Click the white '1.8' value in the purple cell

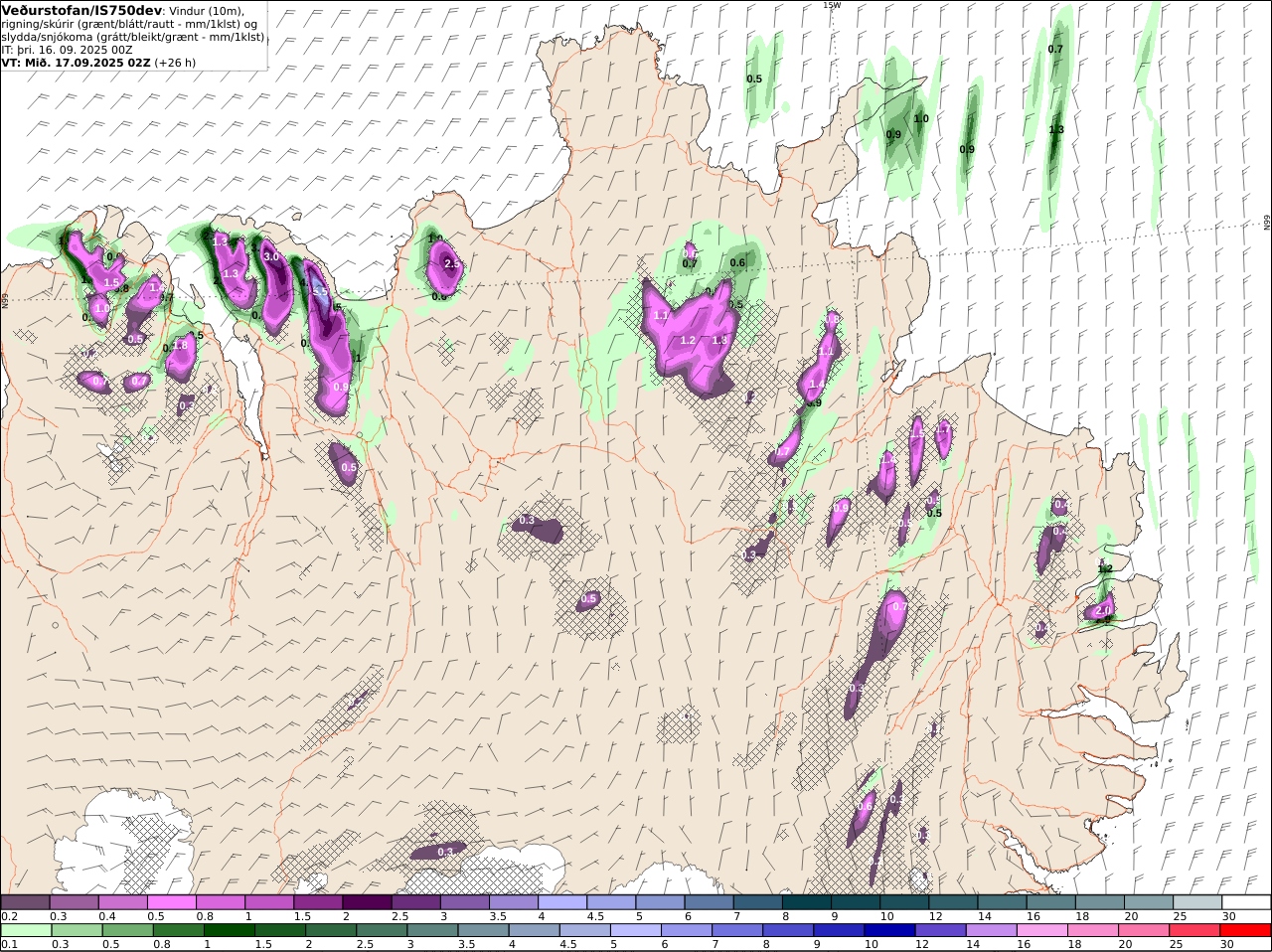(180, 345)
